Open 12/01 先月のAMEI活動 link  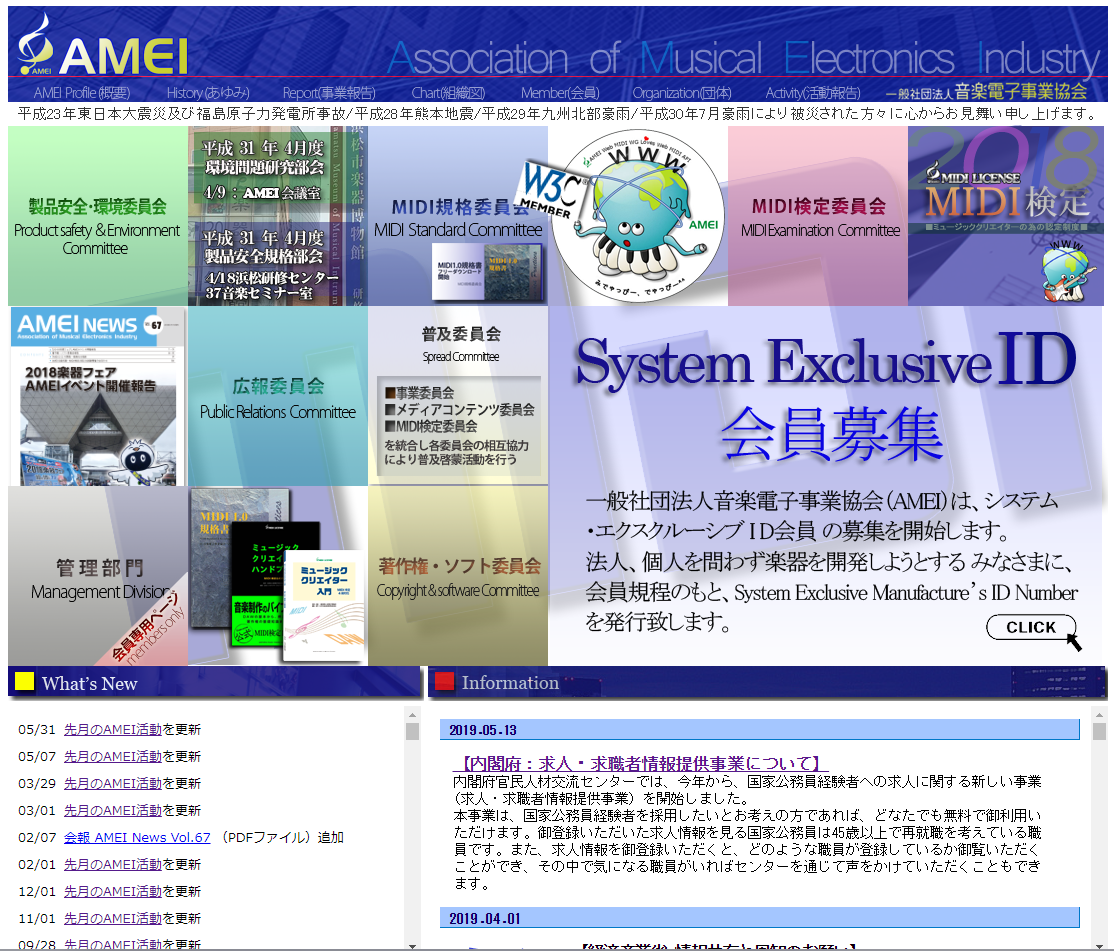tap(113, 891)
